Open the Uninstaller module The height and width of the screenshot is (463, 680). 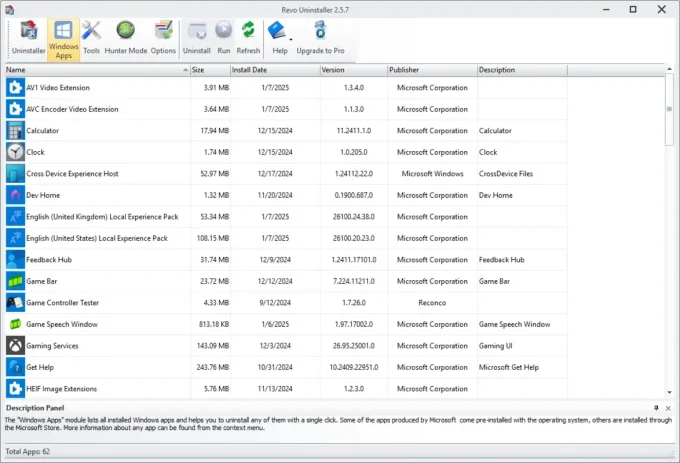[x=28, y=38]
